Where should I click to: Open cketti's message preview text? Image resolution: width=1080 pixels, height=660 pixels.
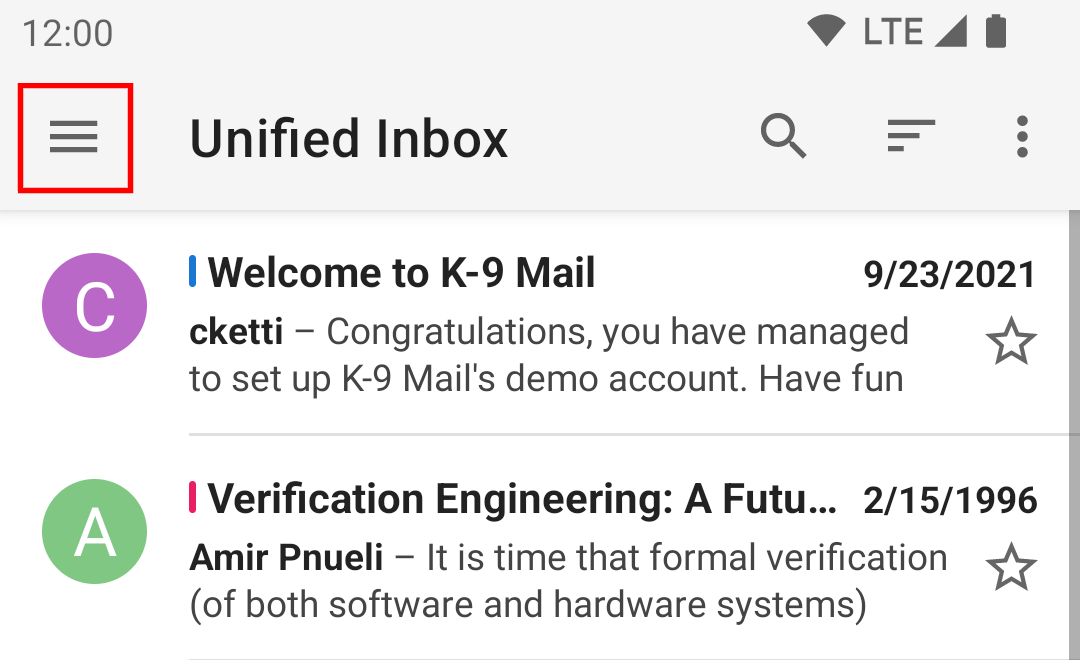pyautogui.click(x=549, y=355)
